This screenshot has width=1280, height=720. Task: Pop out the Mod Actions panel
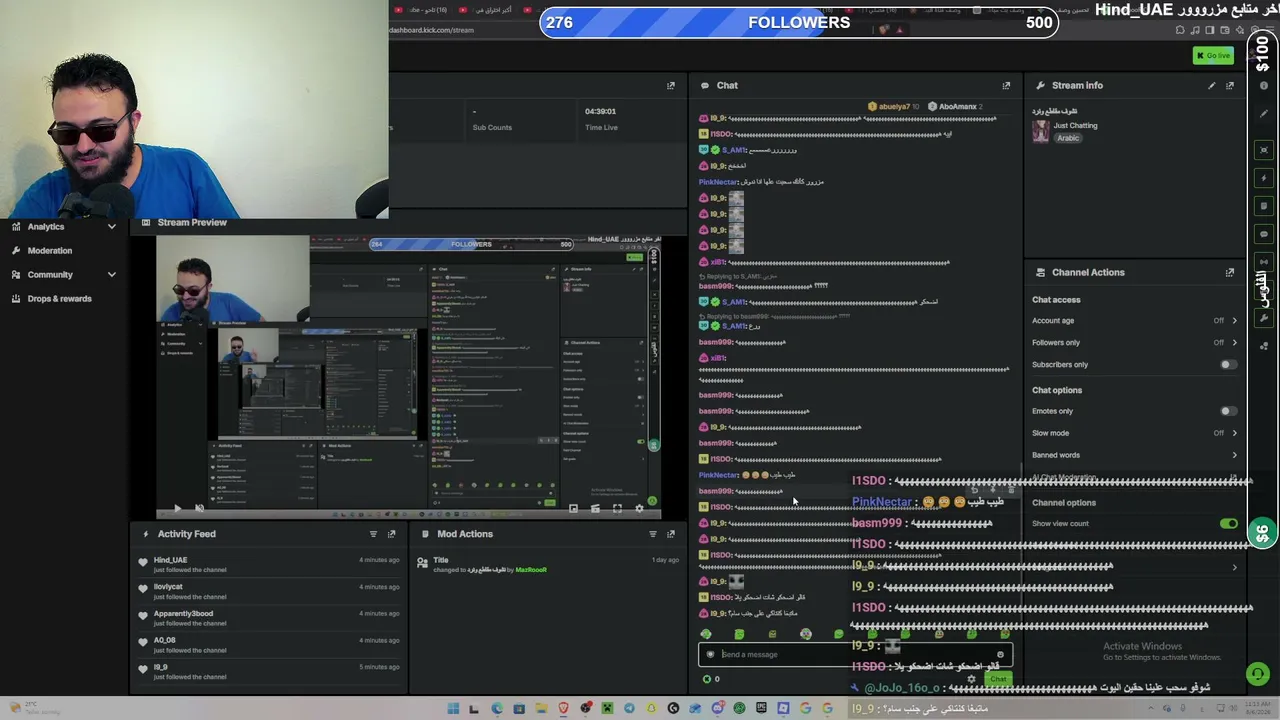click(x=670, y=534)
